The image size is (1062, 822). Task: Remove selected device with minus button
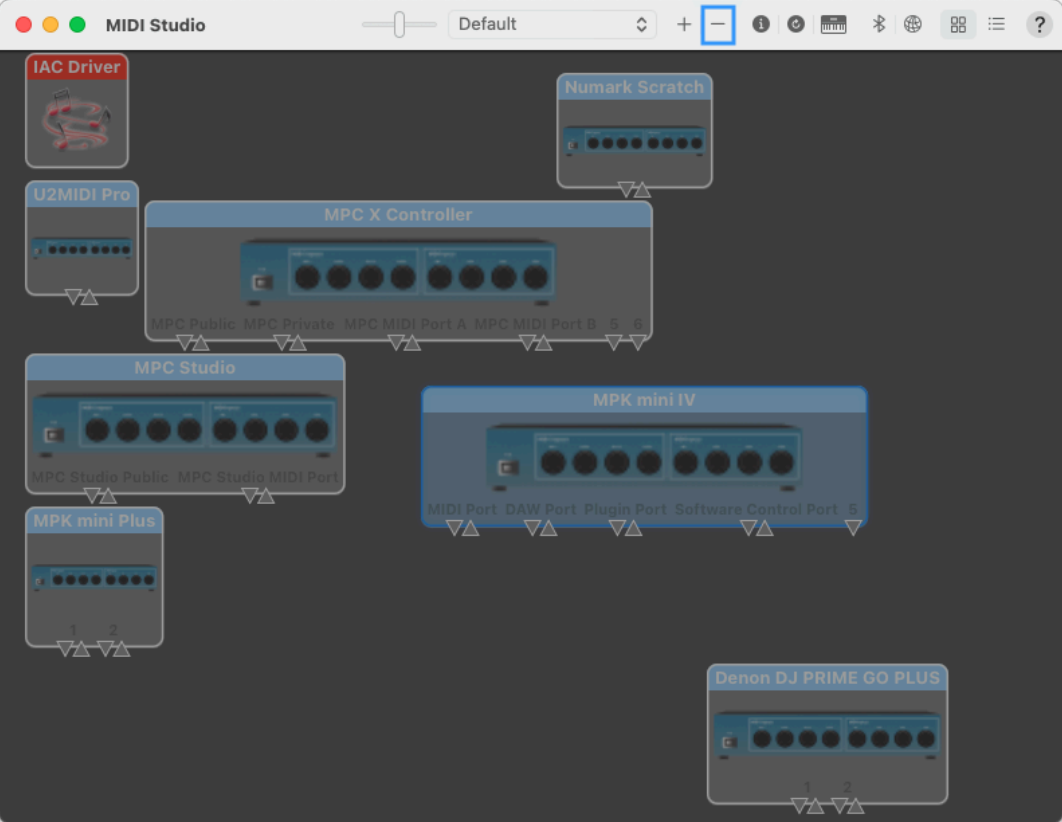click(718, 24)
